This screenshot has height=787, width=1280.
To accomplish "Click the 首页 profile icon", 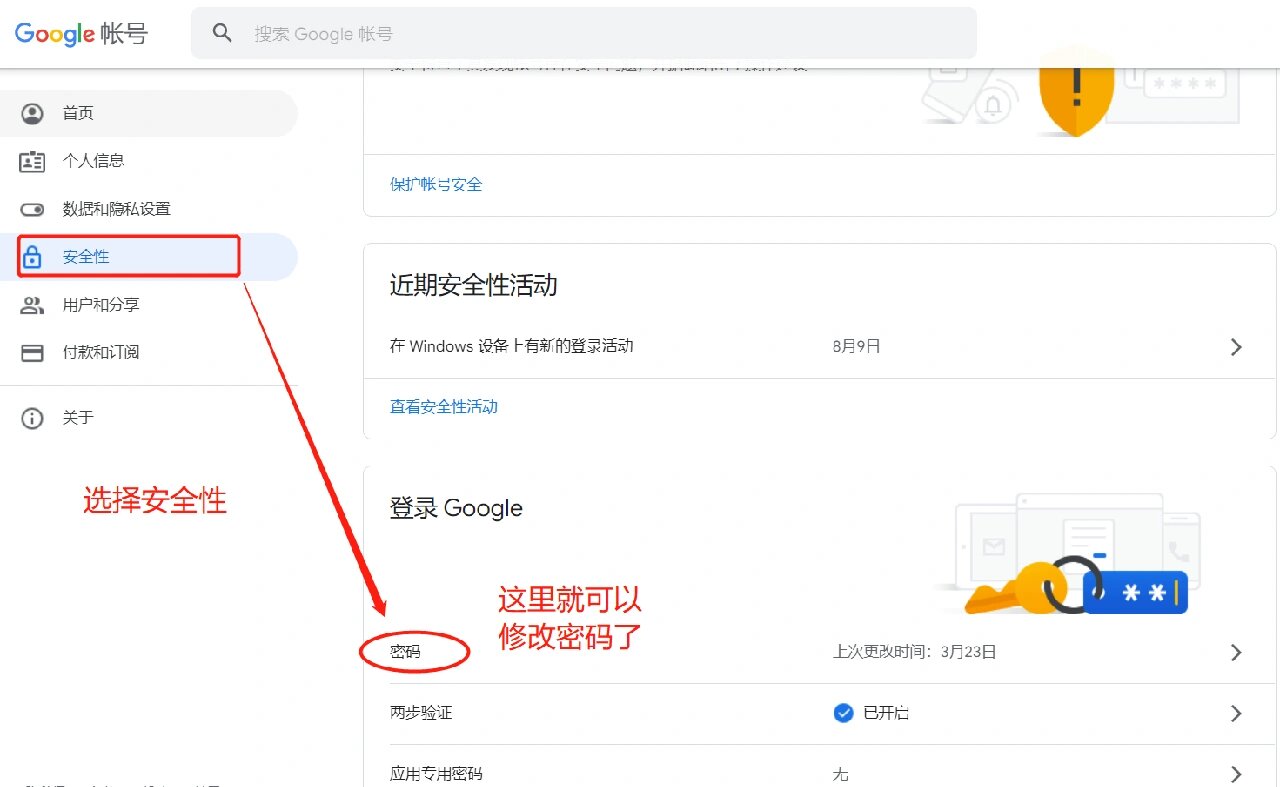I will (x=33, y=113).
